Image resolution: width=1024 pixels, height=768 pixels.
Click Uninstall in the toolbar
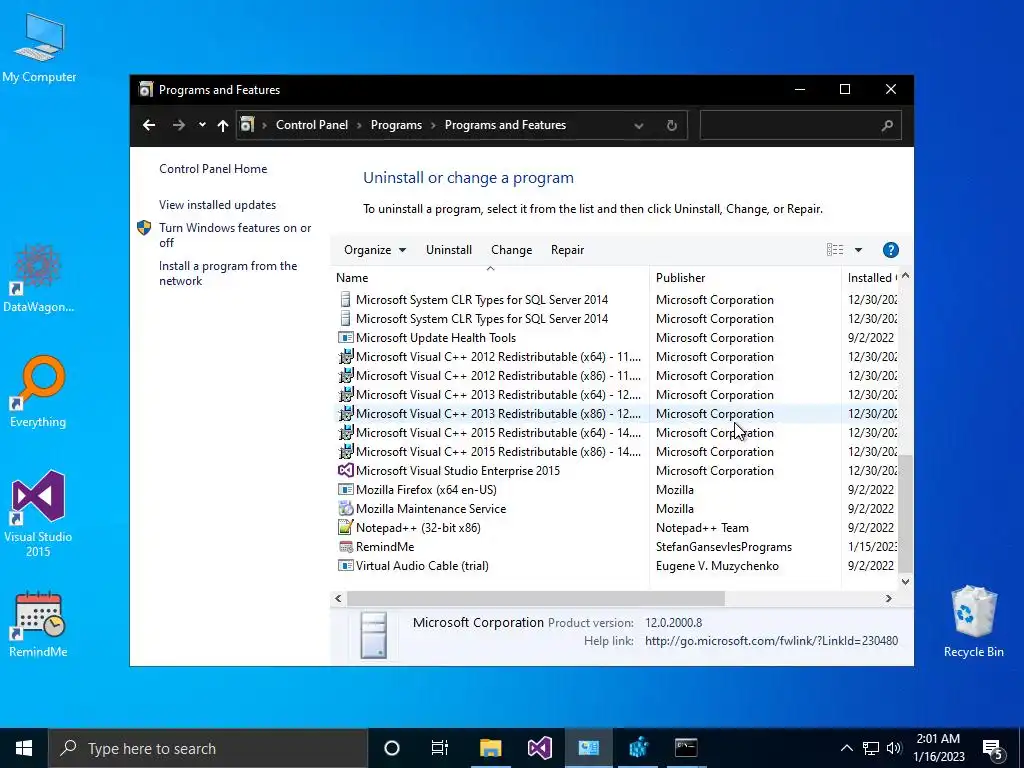(x=449, y=249)
